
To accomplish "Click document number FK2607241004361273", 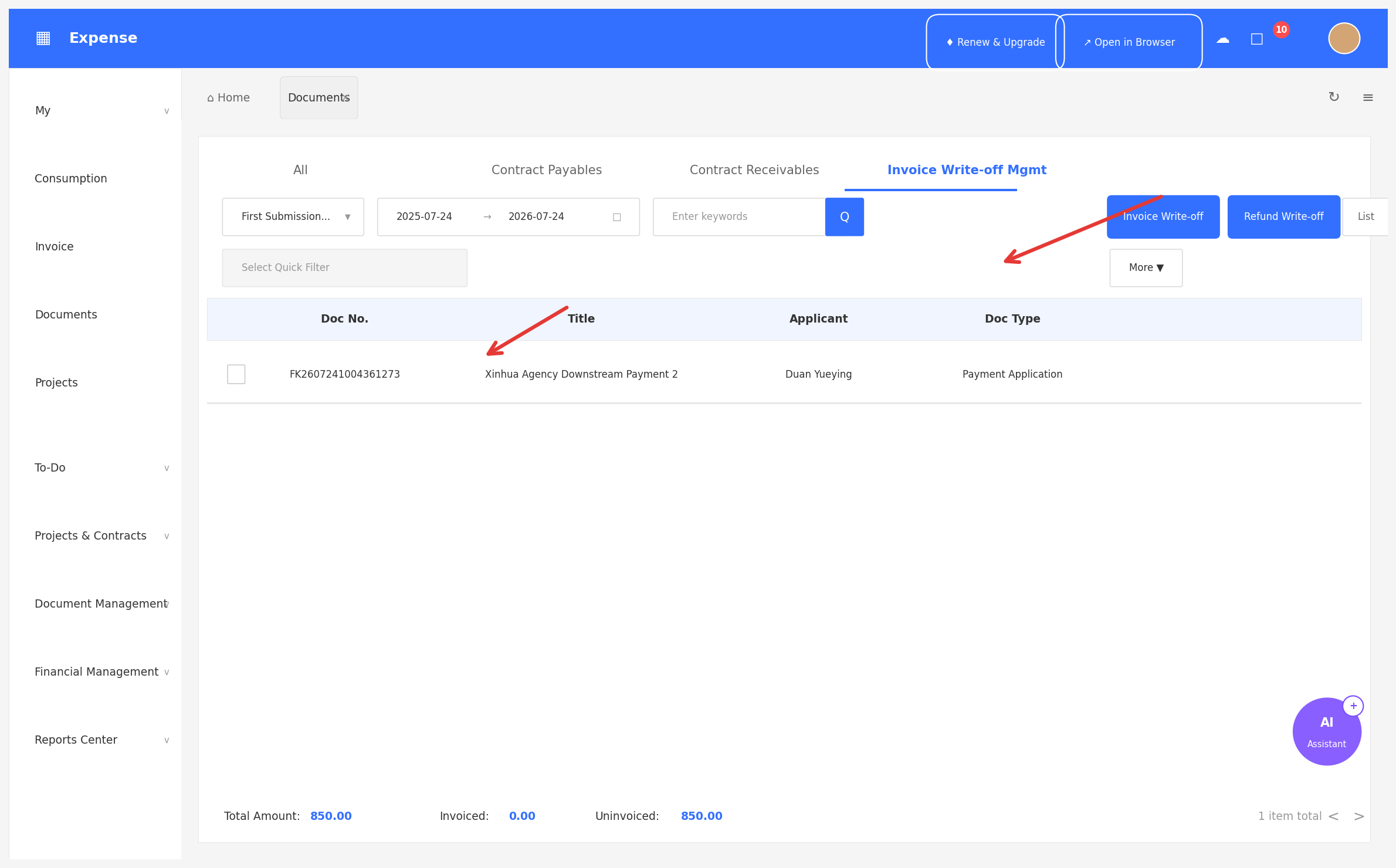I will pos(344,374).
